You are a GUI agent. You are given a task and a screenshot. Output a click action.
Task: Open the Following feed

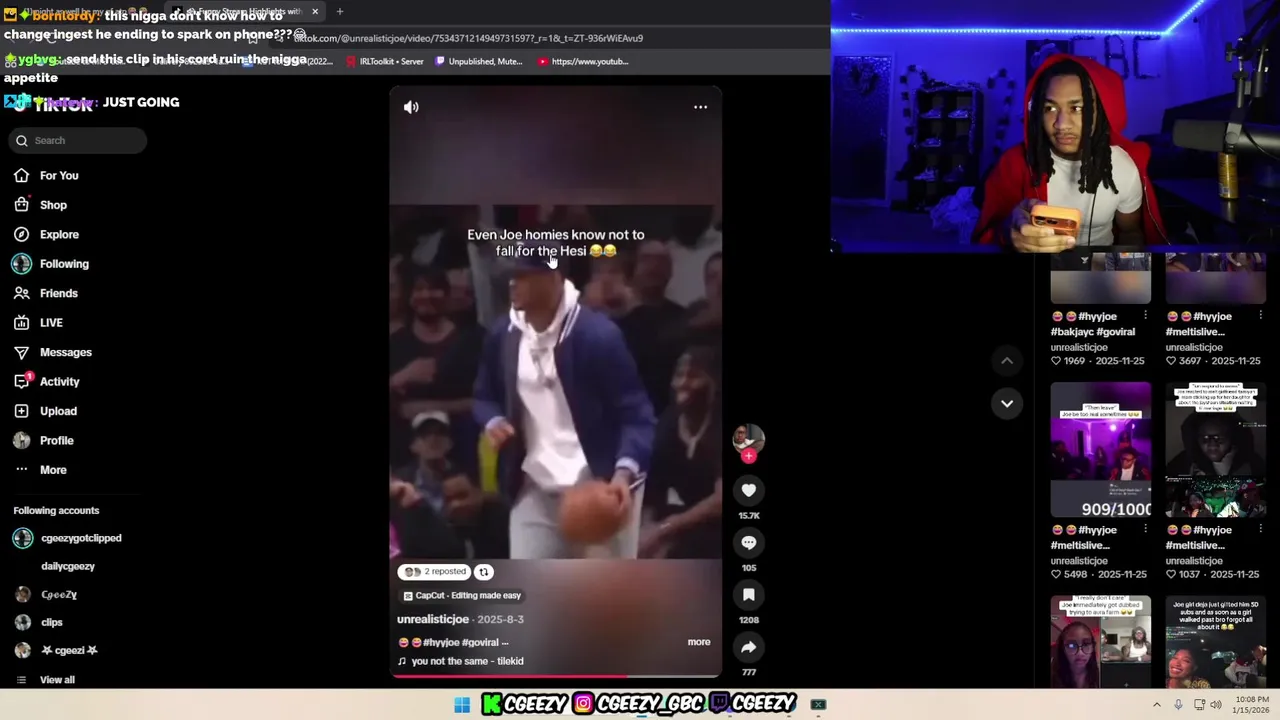[64, 264]
